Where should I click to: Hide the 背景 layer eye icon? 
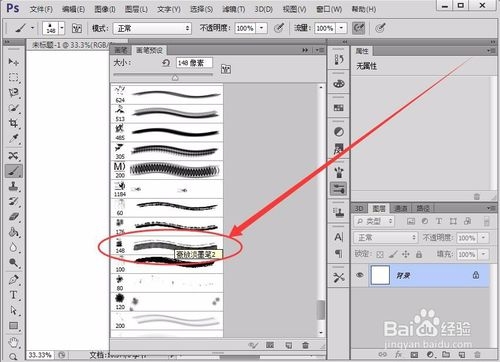pos(360,275)
